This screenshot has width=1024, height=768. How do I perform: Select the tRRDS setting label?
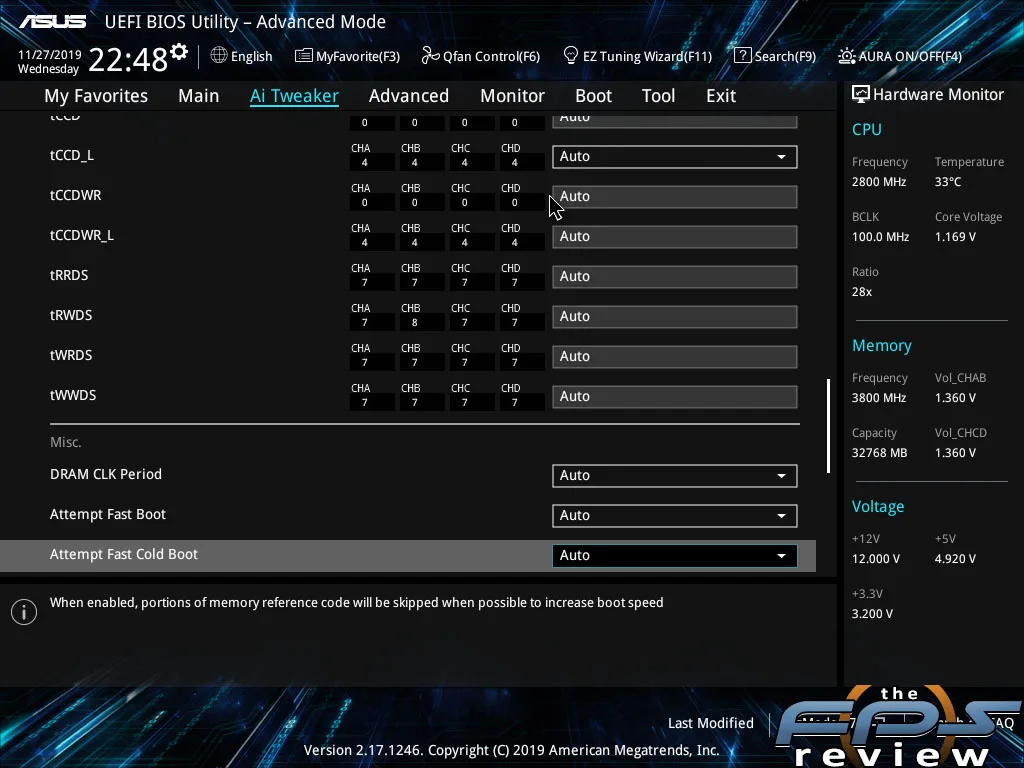click(69, 275)
